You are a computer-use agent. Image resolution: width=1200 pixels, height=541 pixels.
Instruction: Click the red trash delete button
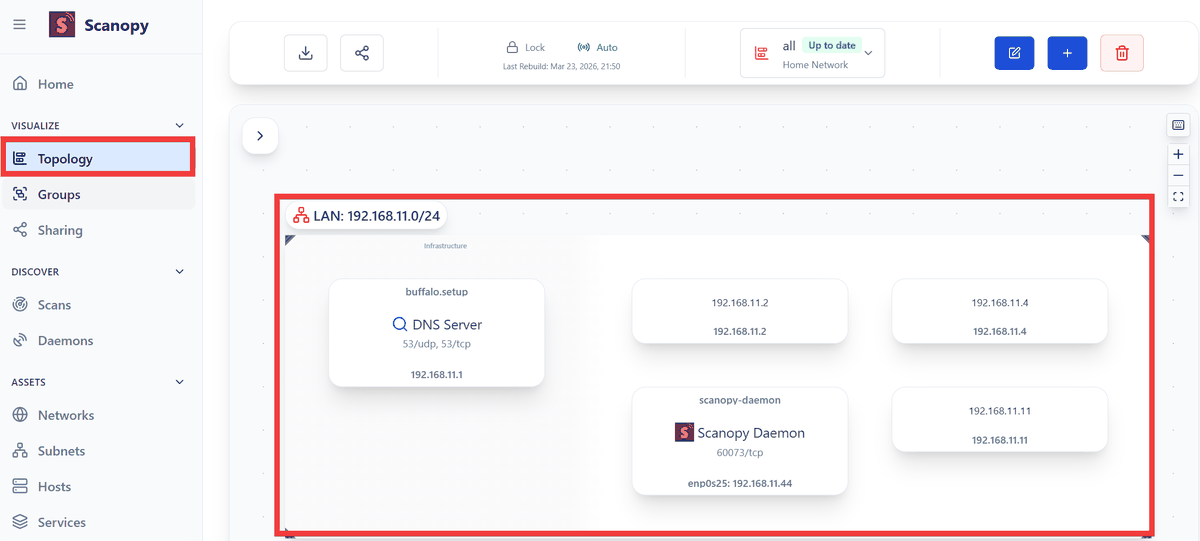click(x=1121, y=53)
